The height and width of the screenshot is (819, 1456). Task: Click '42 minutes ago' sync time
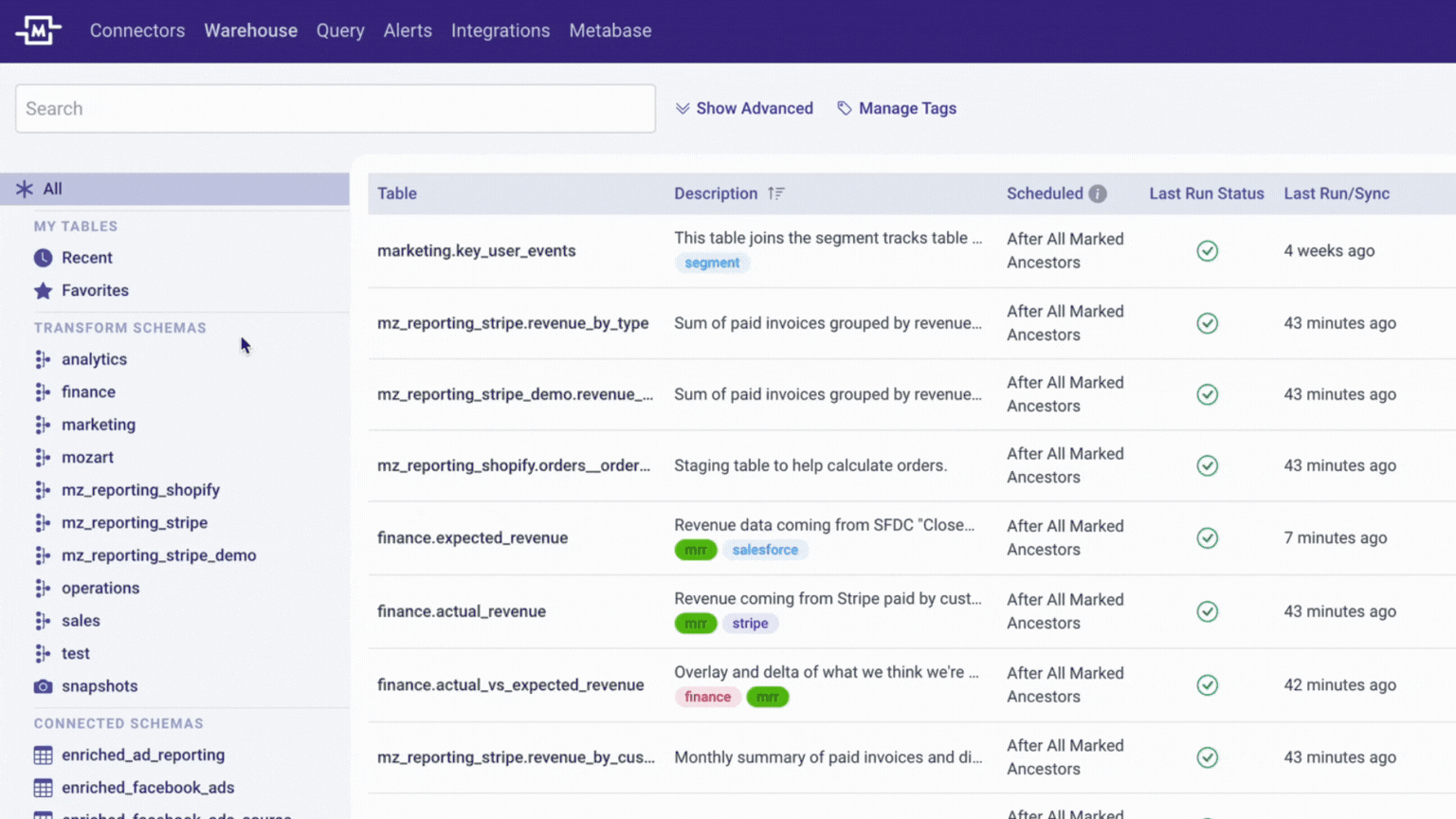coord(1340,685)
